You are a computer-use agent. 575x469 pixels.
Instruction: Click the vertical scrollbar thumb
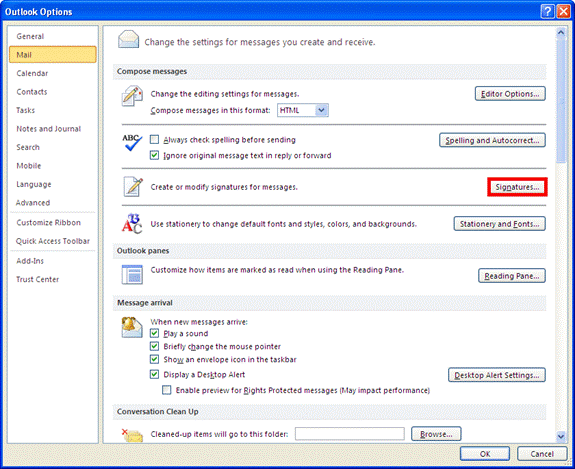click(561, 100)
